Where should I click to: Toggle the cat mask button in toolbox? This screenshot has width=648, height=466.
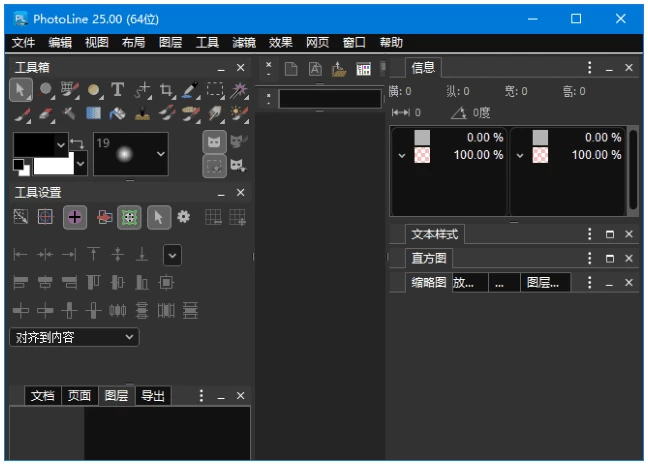click(215, 142)
